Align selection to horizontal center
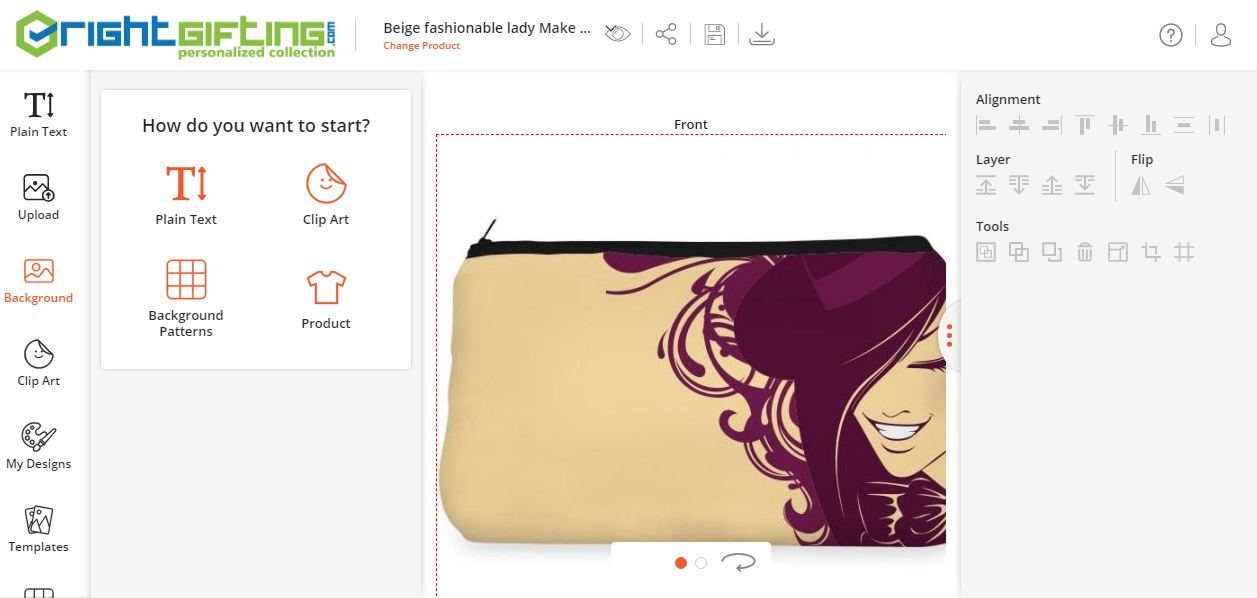The height and width of the screenshot is (598, 1257). pyautogui.click(x=1019, y=125)
